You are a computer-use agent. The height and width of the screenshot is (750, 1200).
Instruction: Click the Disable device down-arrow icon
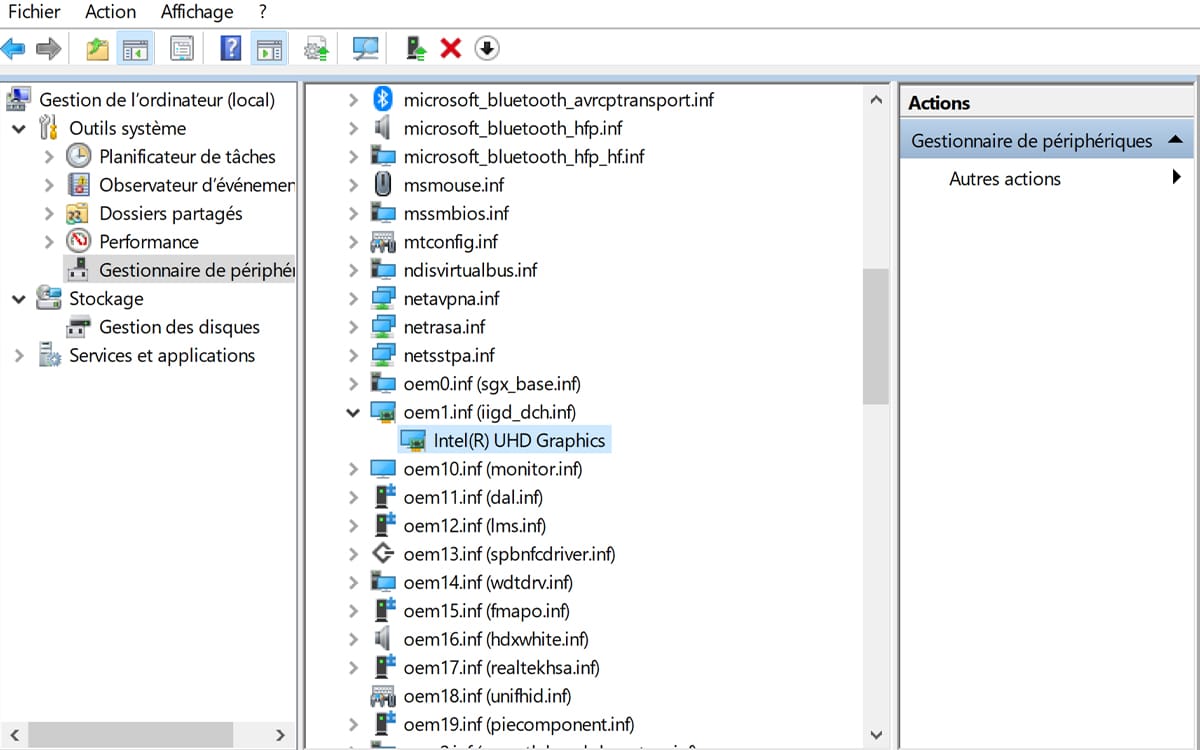click(487, 47)
